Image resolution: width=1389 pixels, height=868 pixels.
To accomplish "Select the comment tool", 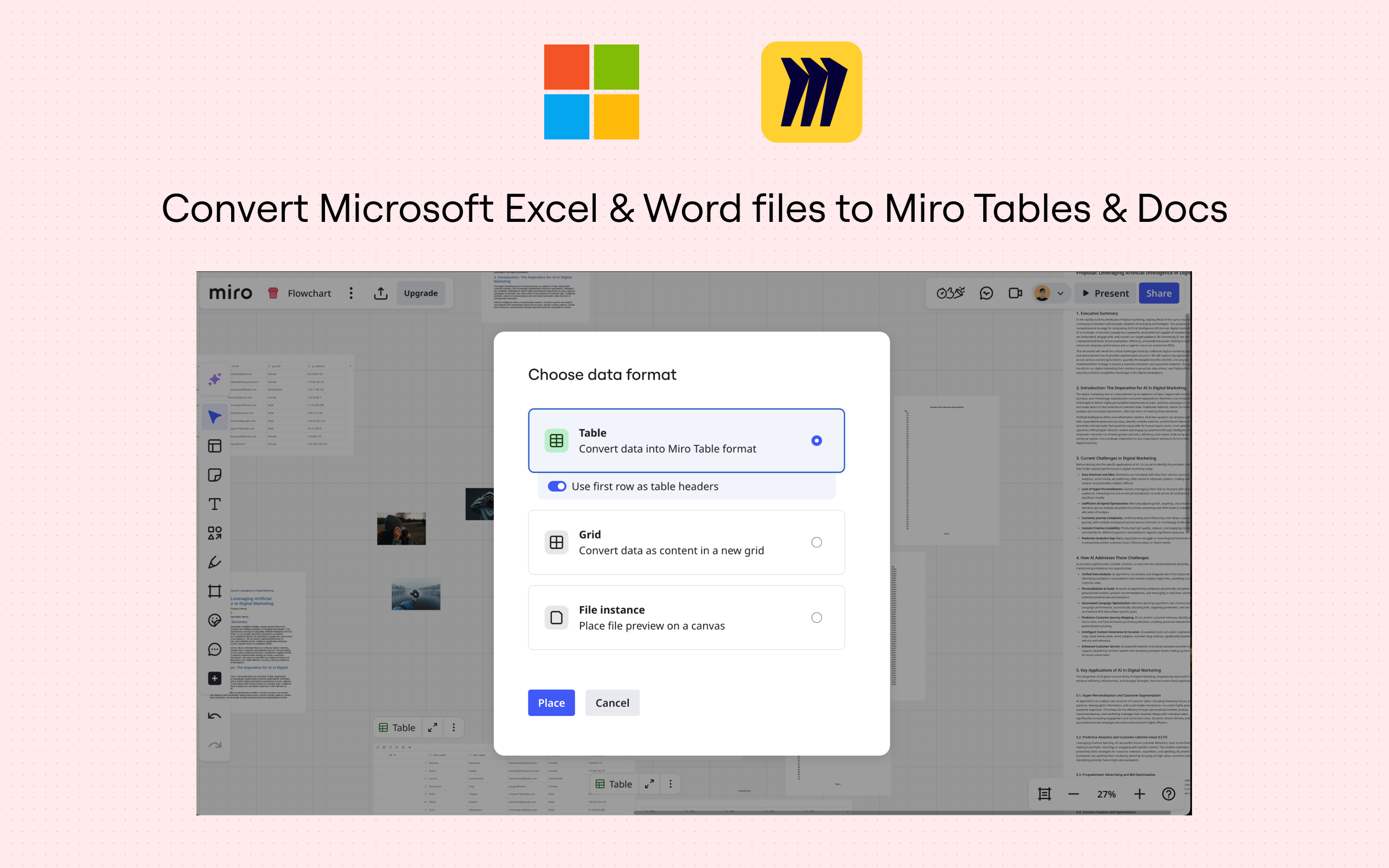I will [215, 649].
